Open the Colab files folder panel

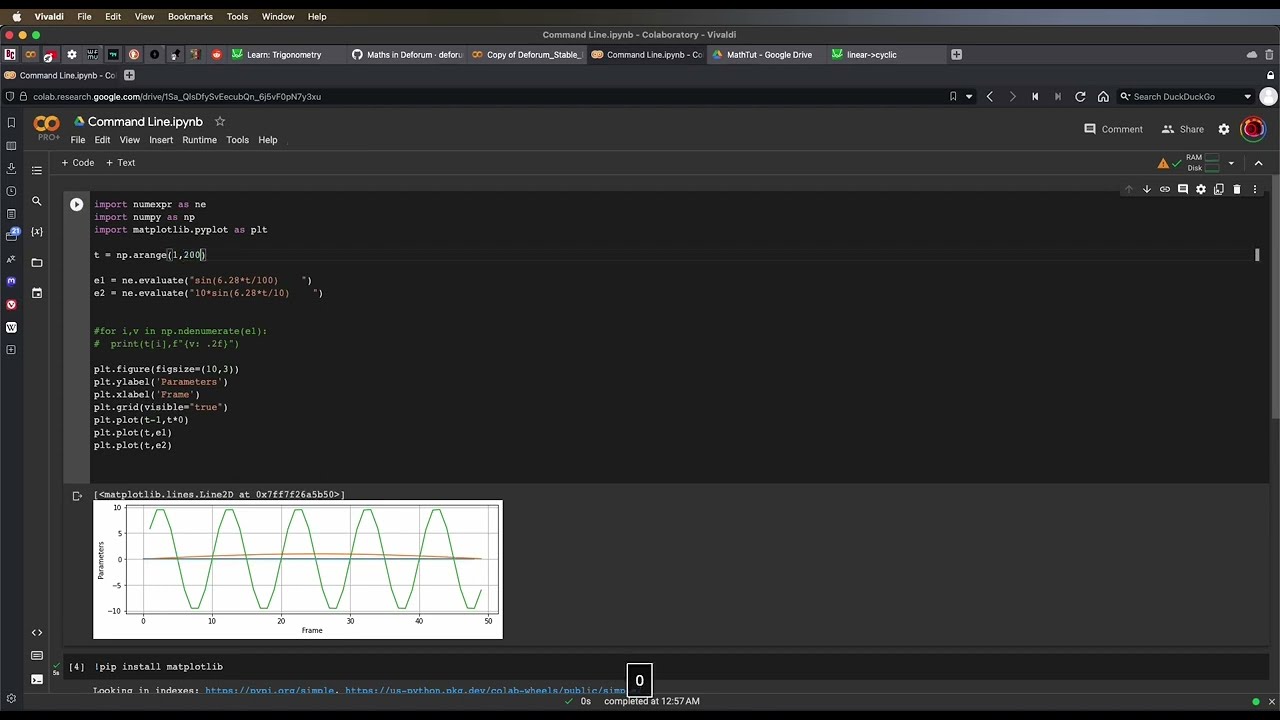pos(37,262)
